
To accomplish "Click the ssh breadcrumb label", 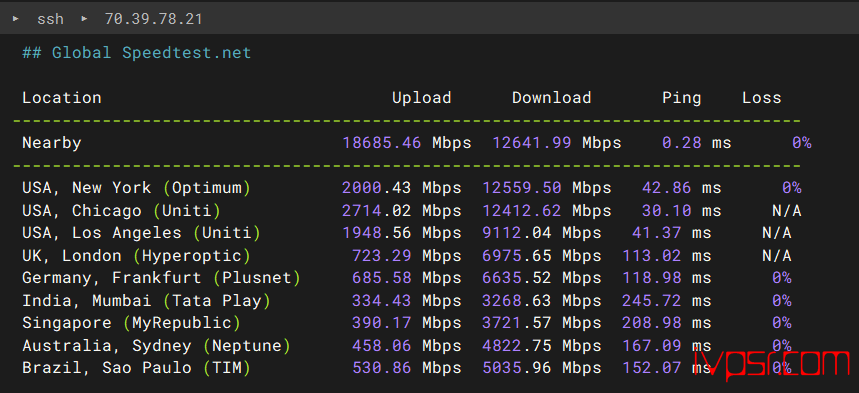I will (x=50, y=19).
